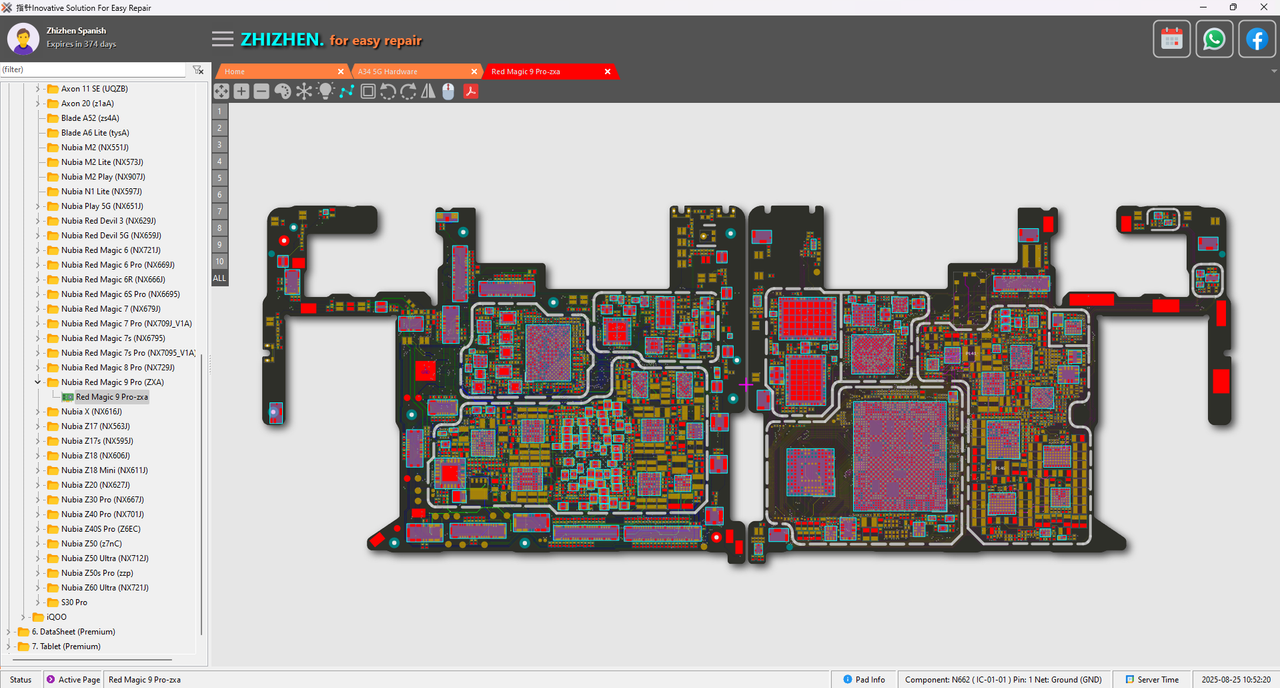
Task: Click the snowflake-shaped network nodes icon
Action: pyautogui.click(x=303, y=91)
